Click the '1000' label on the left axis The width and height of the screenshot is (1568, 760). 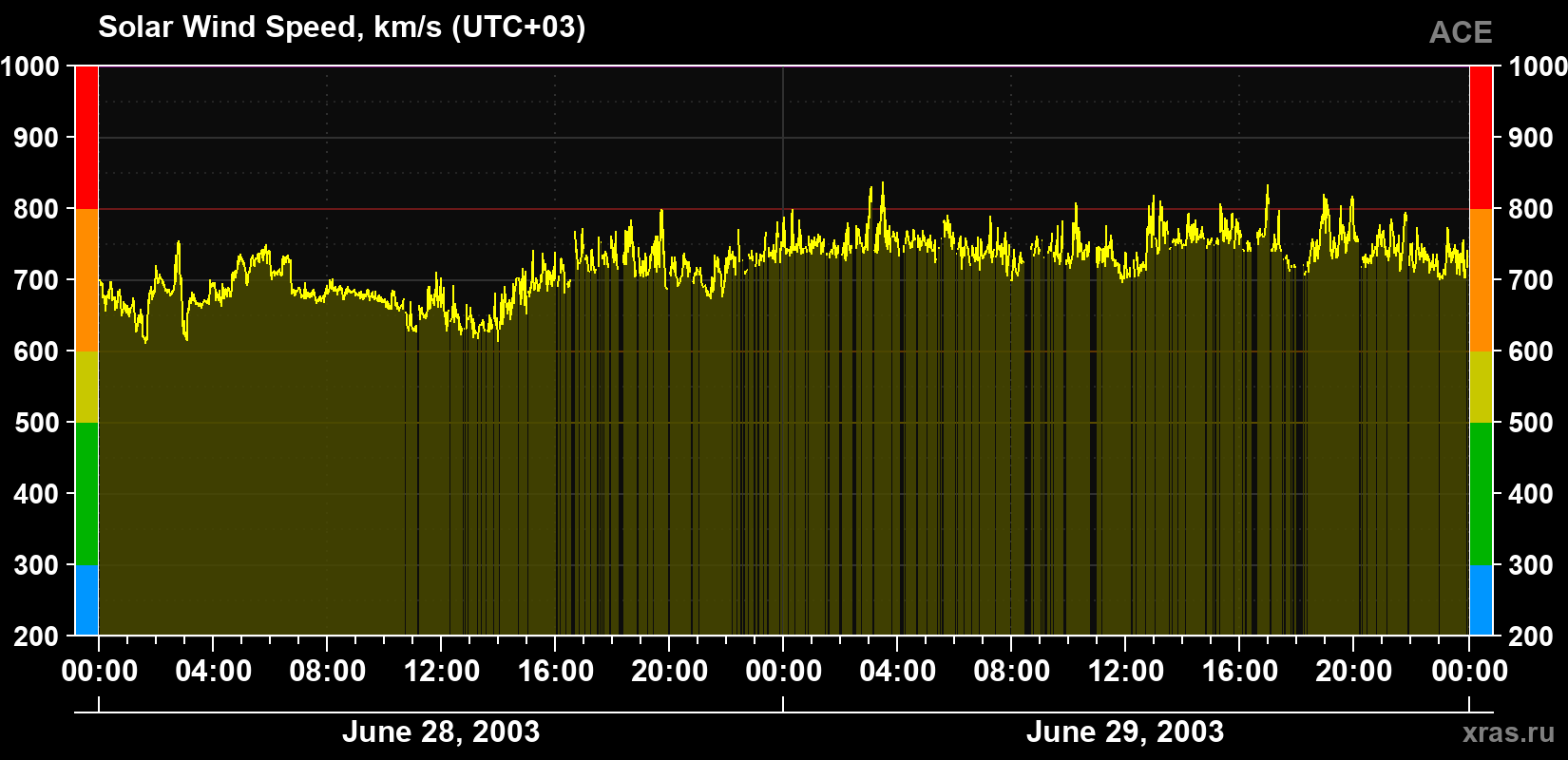(29, 66)
